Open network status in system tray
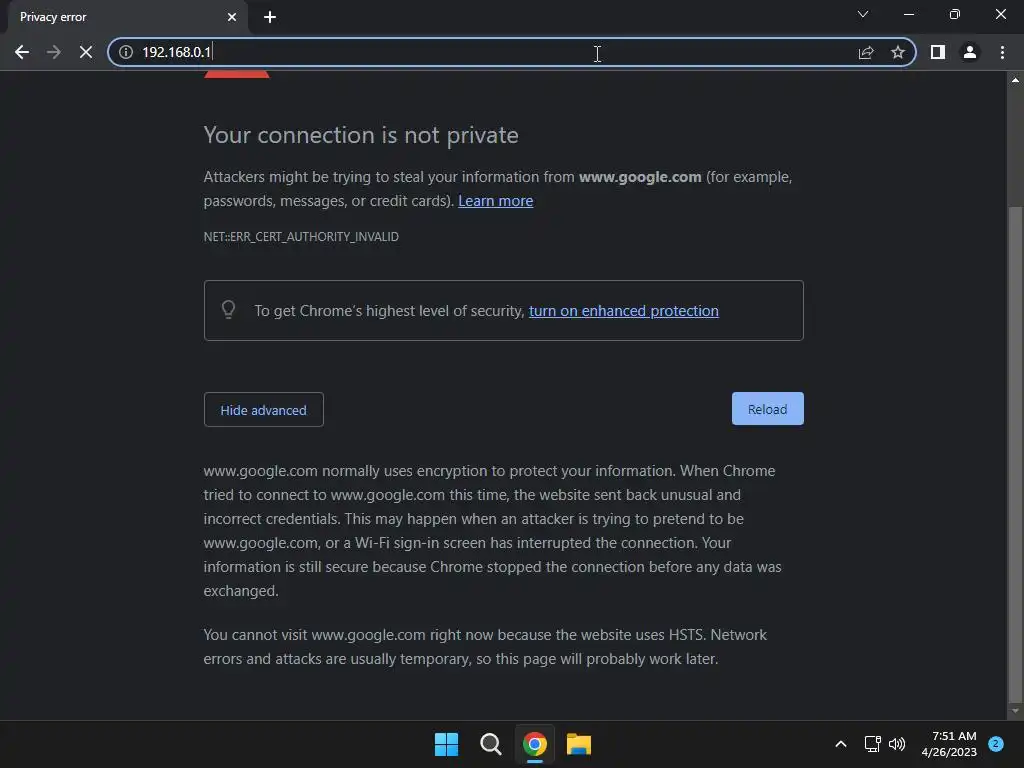The height and width of the screenshot is (768, 1024). point(872,744)
